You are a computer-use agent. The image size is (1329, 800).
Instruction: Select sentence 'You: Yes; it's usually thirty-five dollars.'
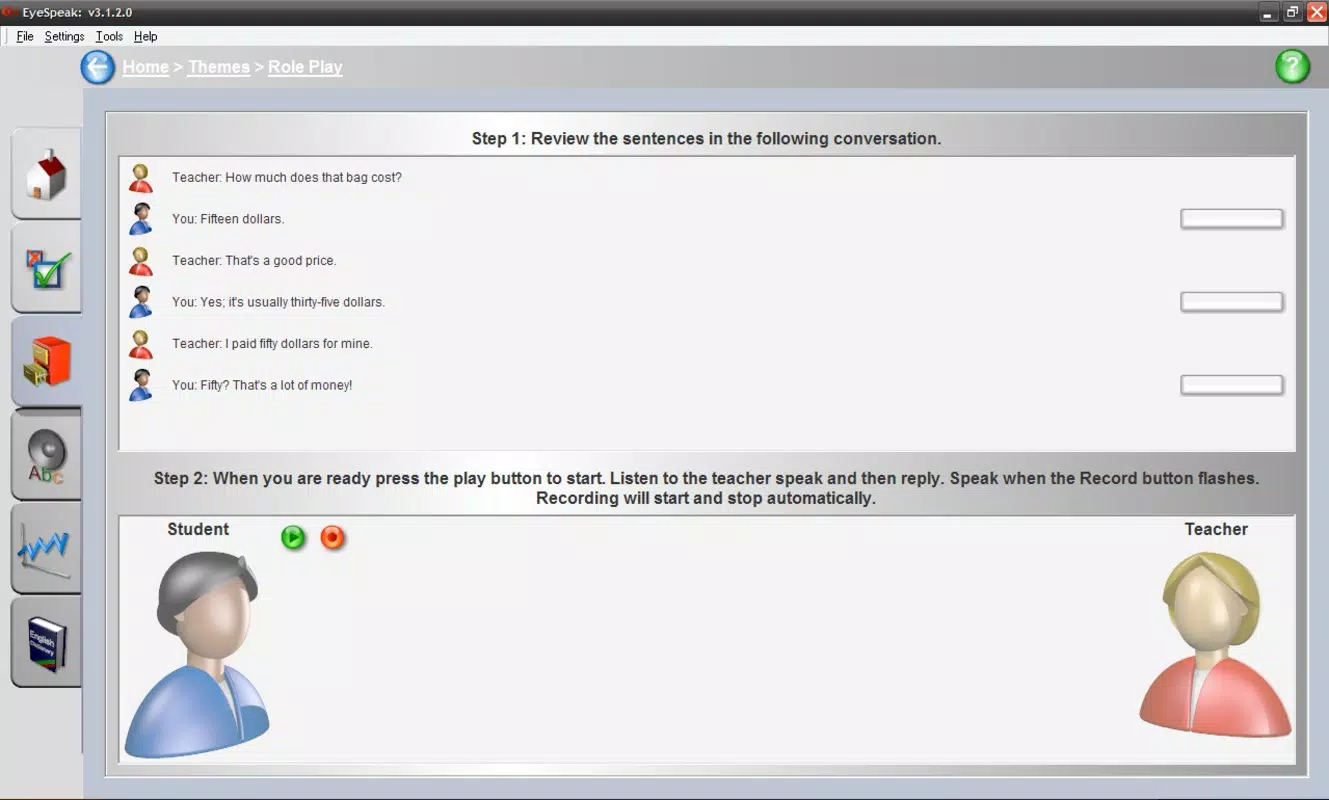click(278, 302)
